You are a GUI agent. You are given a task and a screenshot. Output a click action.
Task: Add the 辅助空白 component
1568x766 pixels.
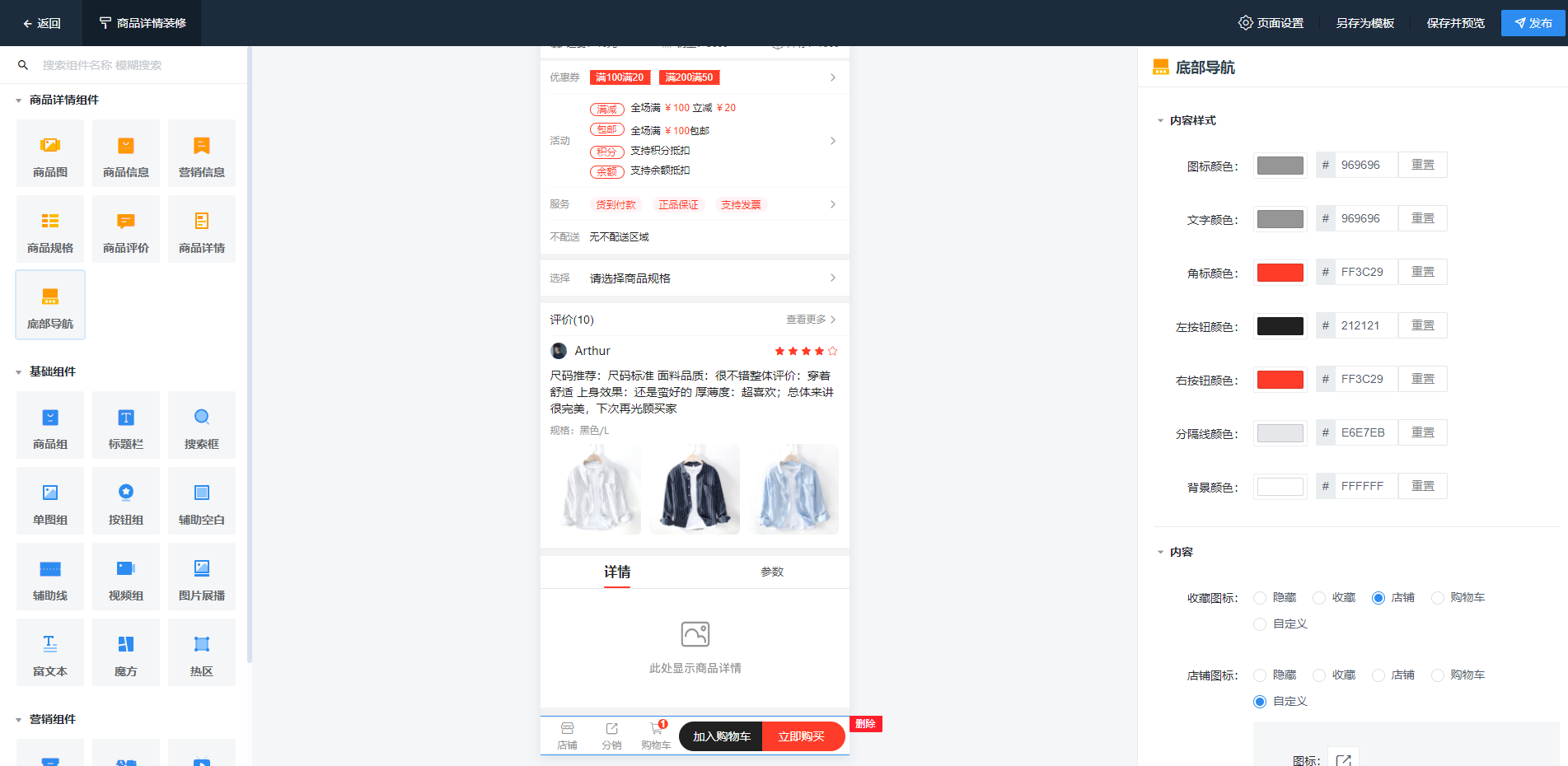[202, 501]
